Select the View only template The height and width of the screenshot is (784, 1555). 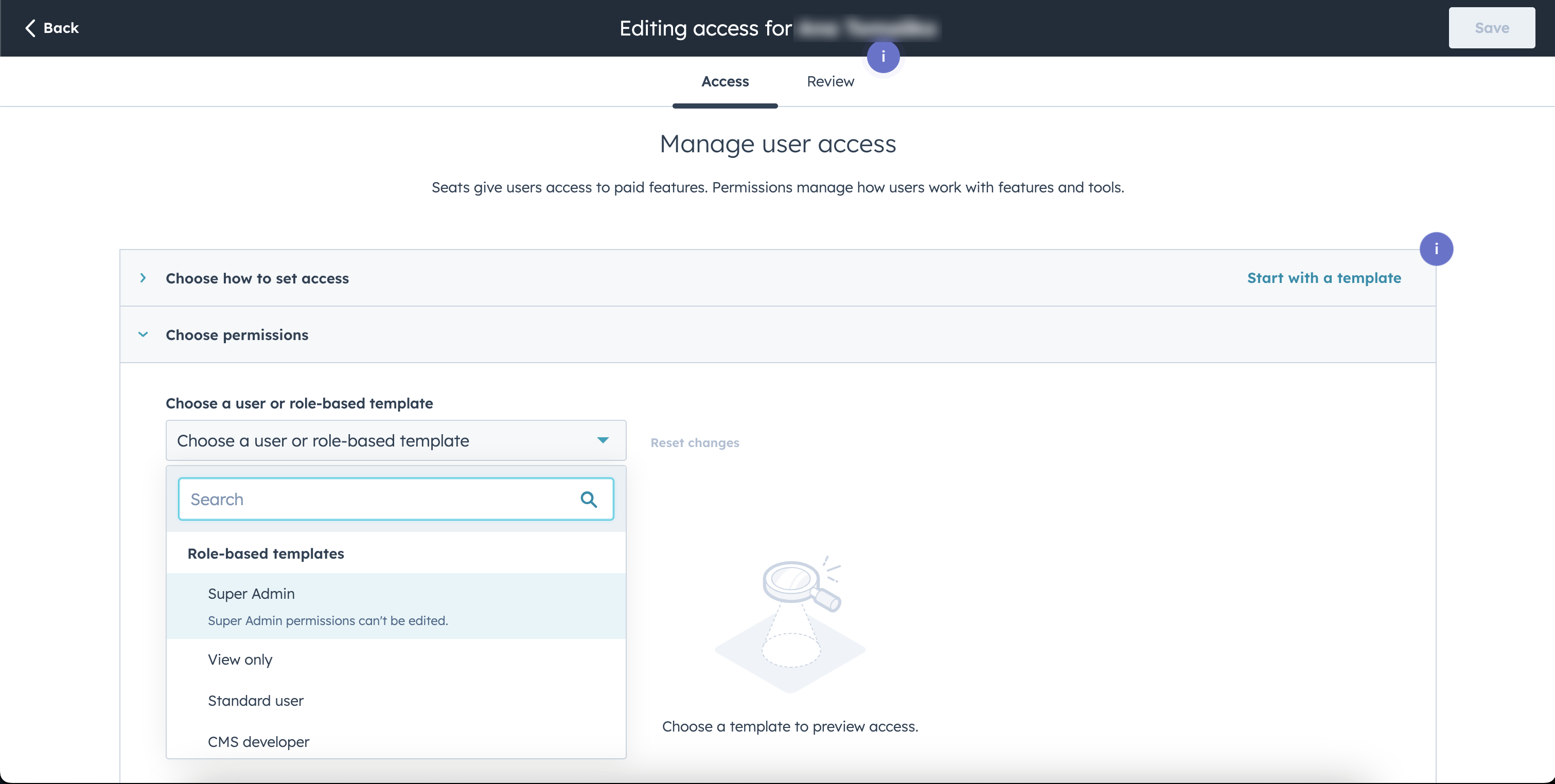pos(240,660)
